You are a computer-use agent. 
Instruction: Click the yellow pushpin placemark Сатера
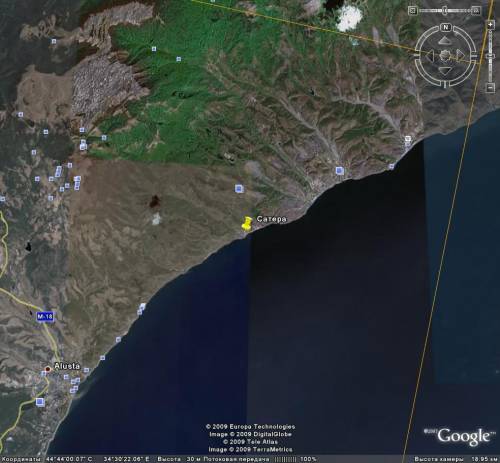[246, 223]
